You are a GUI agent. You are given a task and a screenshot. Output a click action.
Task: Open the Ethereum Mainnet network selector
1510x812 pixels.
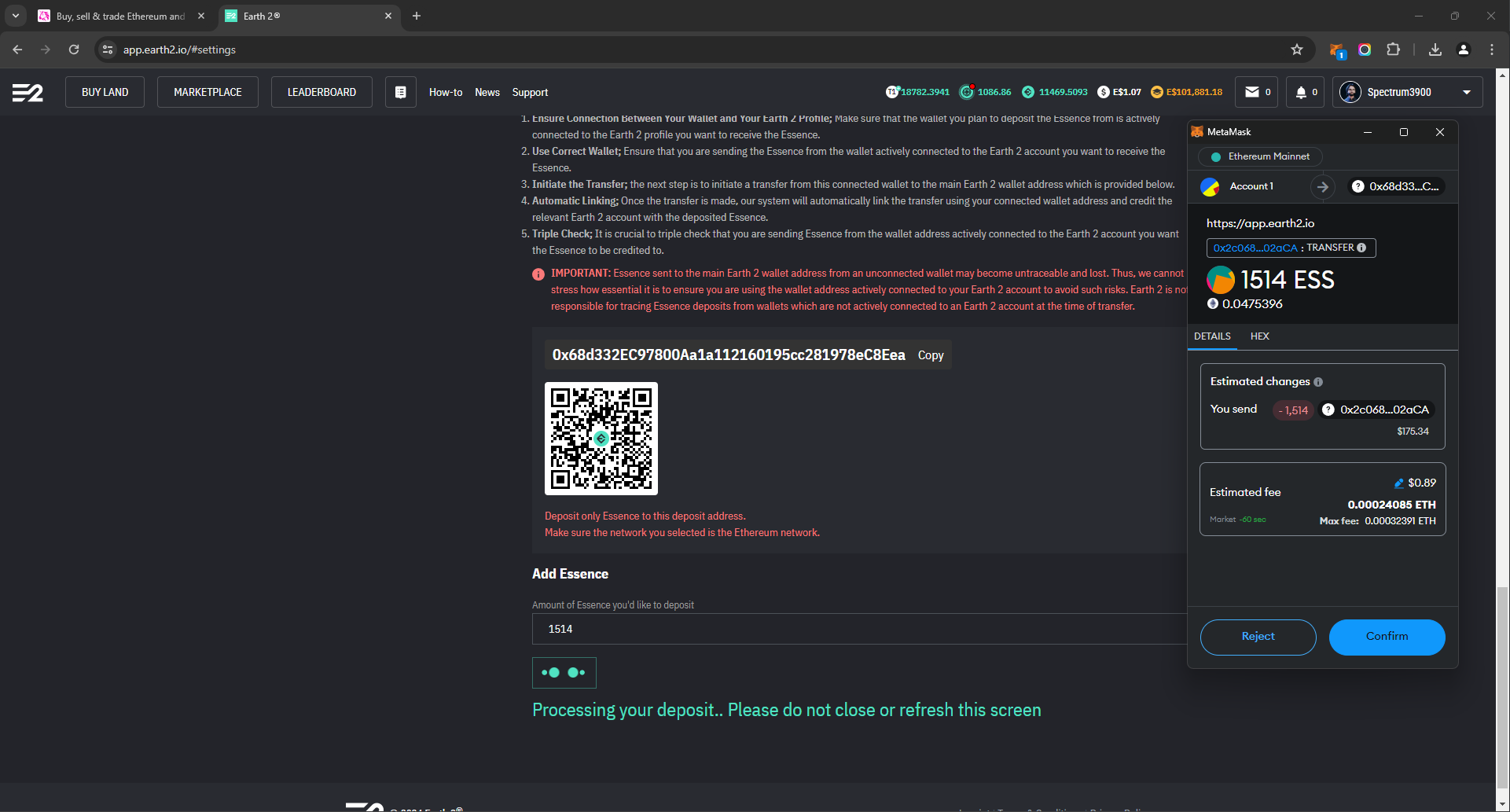[1260, 156]
